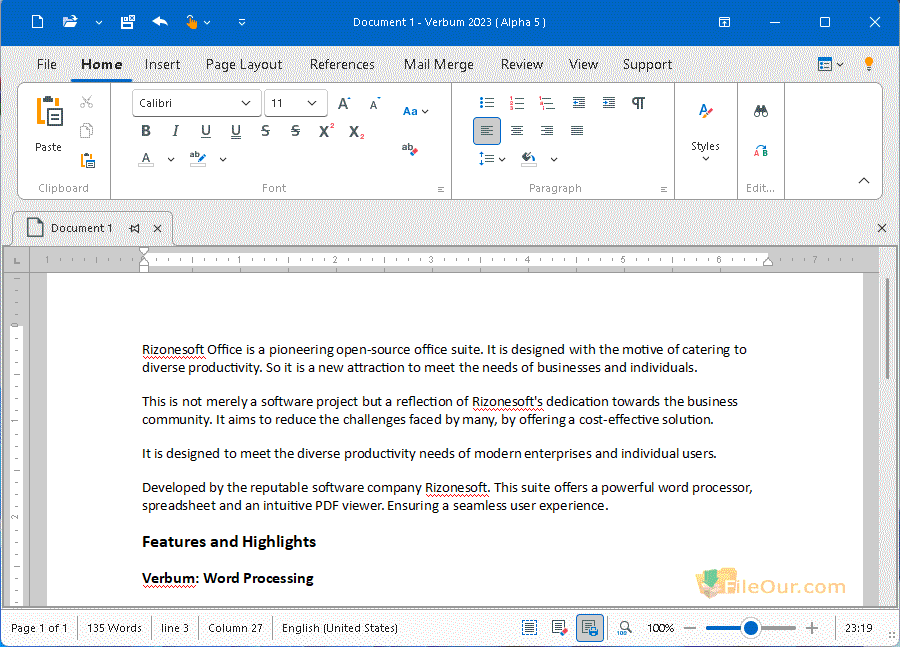Collapse the ribbon with chevron arrow
The height and width of the screenshot is (647, 900).
click(864, 180)
